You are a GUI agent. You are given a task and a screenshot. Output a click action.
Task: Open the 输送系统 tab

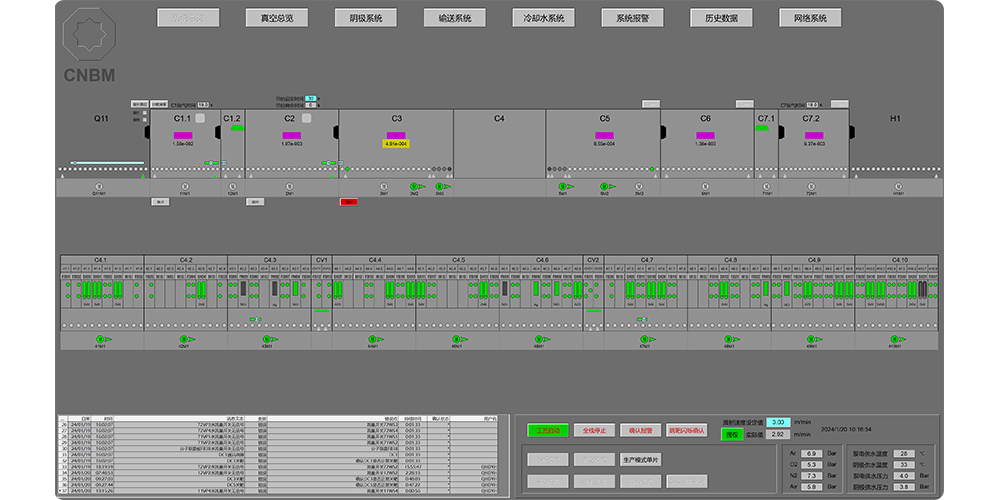click(x=455, y=18)
